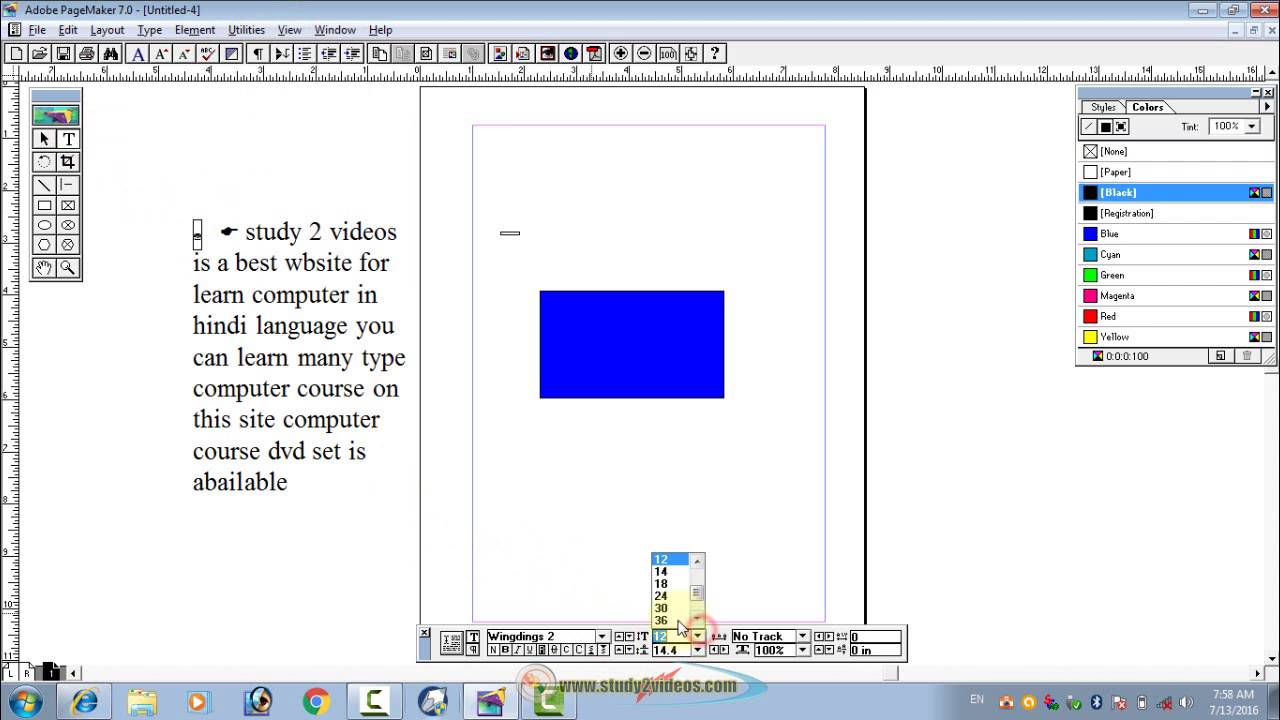Open the leading 14.4 dropdown
The height and width of the screenshot is (720, 1280).
tap(698, 650)
